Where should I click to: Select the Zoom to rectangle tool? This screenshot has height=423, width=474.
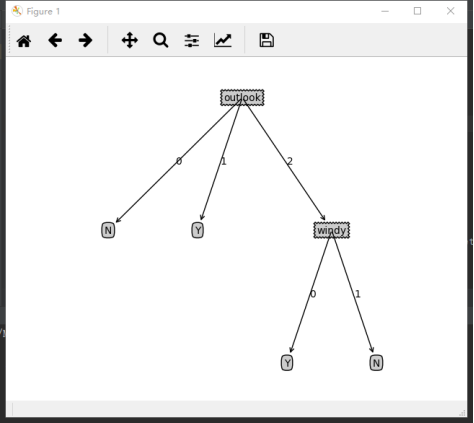161,41
